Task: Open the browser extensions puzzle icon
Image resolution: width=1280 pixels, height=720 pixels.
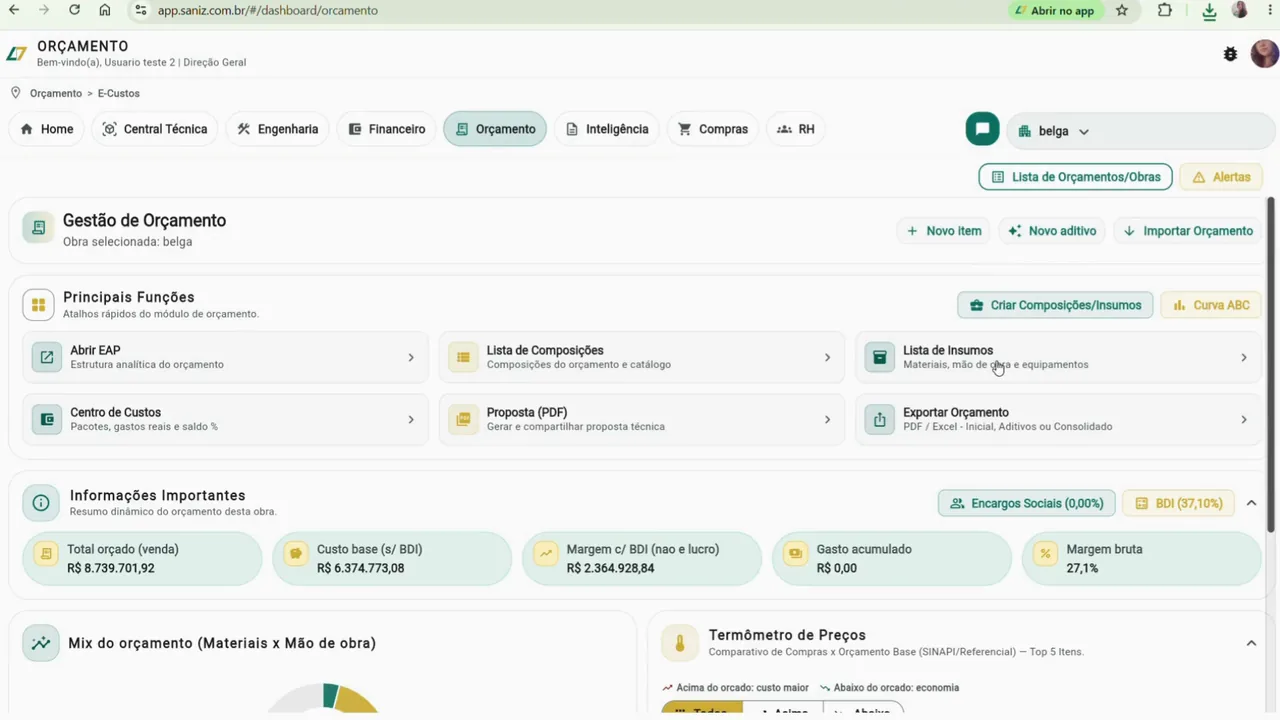Action: click(1165, 10)
